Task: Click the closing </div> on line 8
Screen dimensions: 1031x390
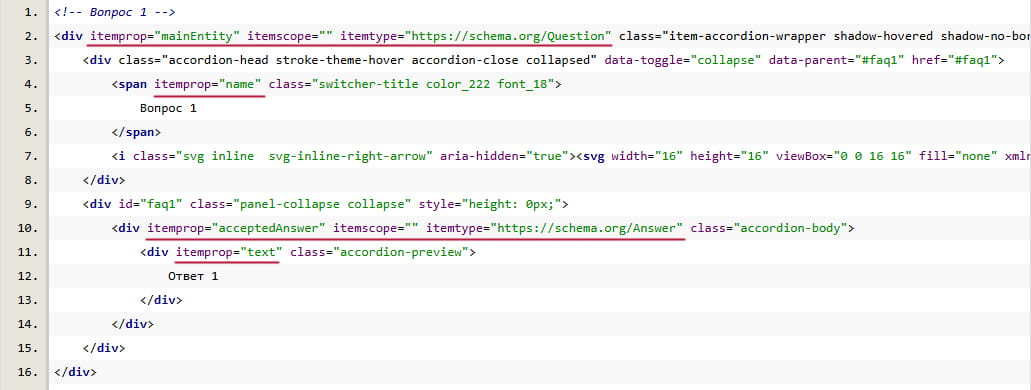Action: pos(104,180)
